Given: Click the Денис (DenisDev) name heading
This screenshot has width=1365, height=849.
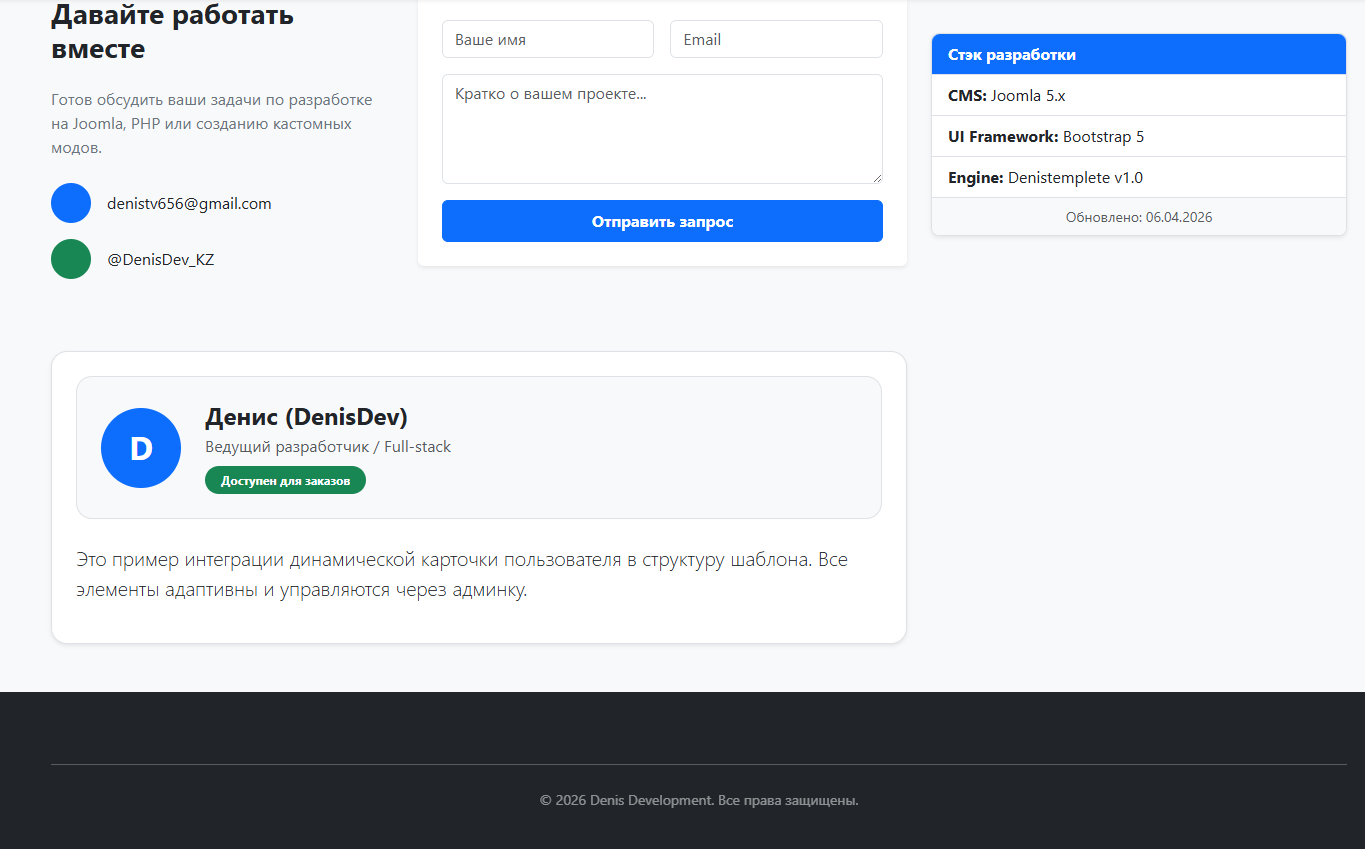Looking at the screenshot, I should (x=306, y=417).
